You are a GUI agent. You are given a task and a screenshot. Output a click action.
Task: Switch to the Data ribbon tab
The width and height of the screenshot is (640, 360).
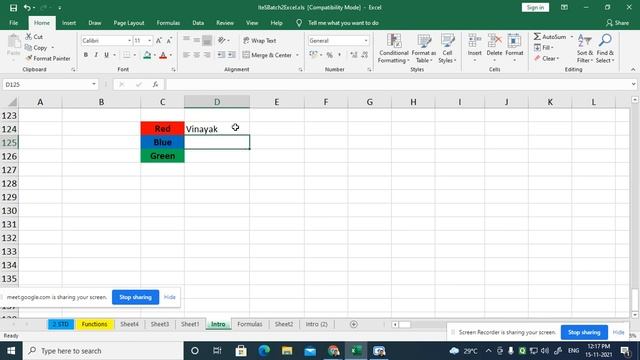click(x=198, y=23)
